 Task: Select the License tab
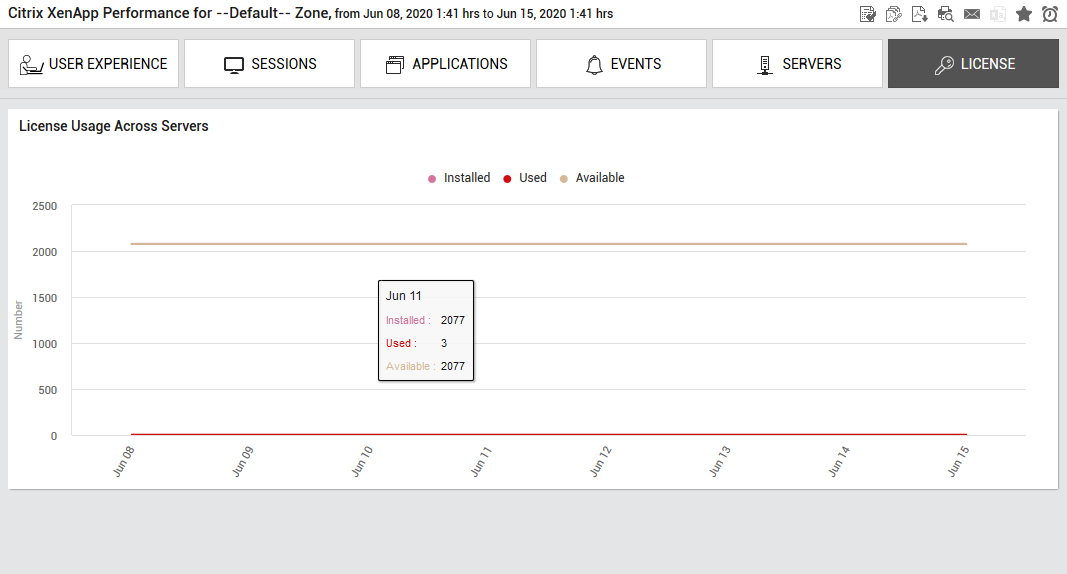point(973,63)
